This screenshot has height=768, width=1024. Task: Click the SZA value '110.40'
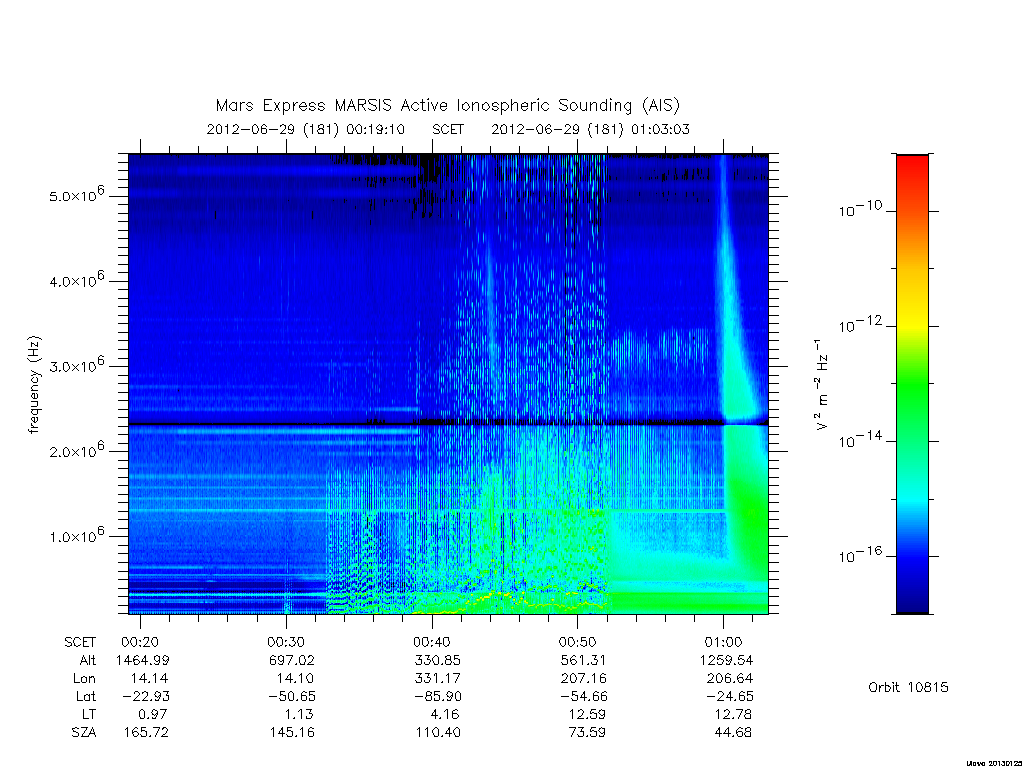tap(438, 733)
